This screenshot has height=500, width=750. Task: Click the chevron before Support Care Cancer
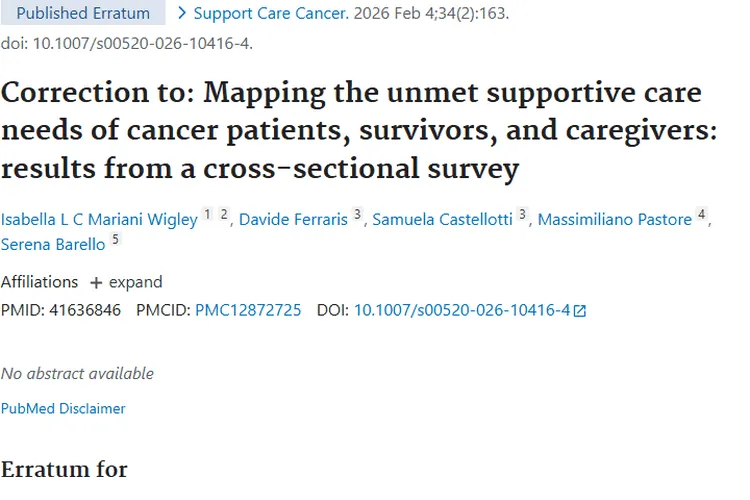pos(181,13)
